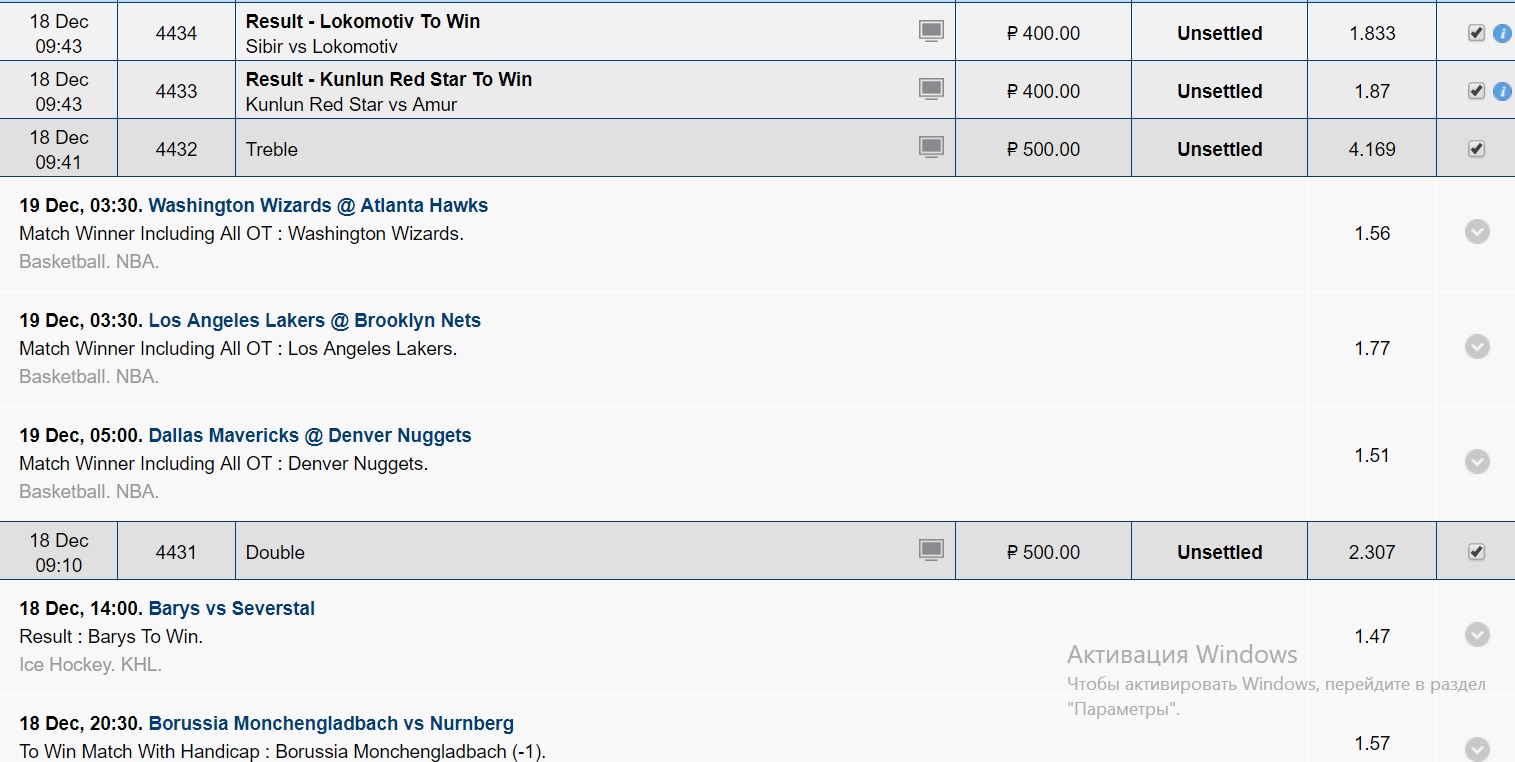Open Los Angeles Lakers @ Brooklyn Nets link
The height and width of the screenshot is (762, 1515).
click(315, 320)
